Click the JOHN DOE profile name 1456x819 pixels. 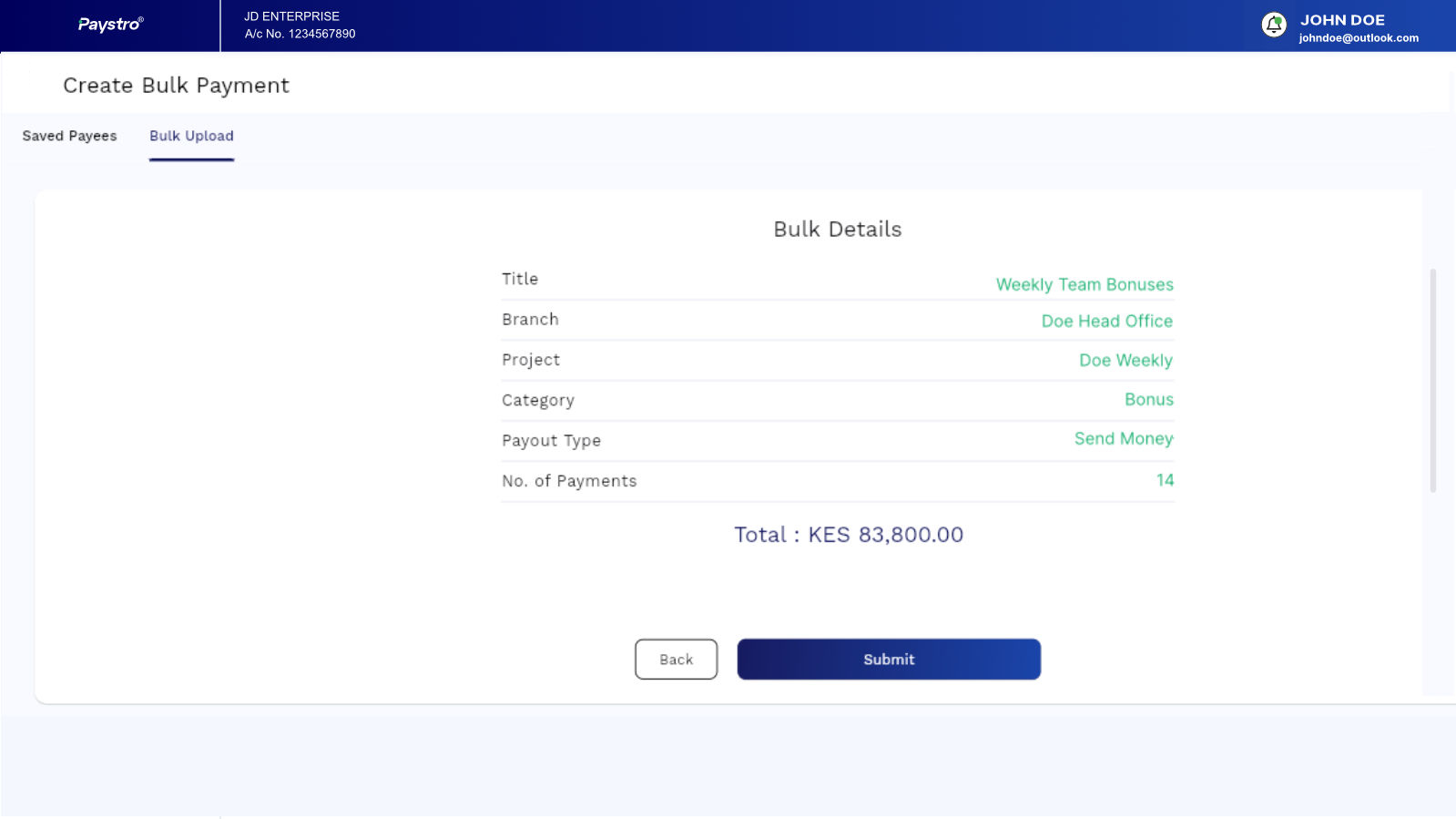coord(1341,19)
